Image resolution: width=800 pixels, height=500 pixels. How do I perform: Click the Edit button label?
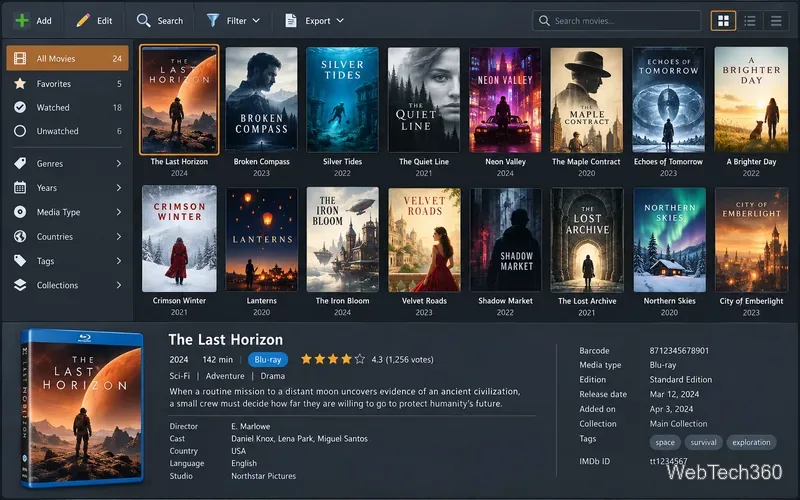pyautogui.click(x=105, y=21)
